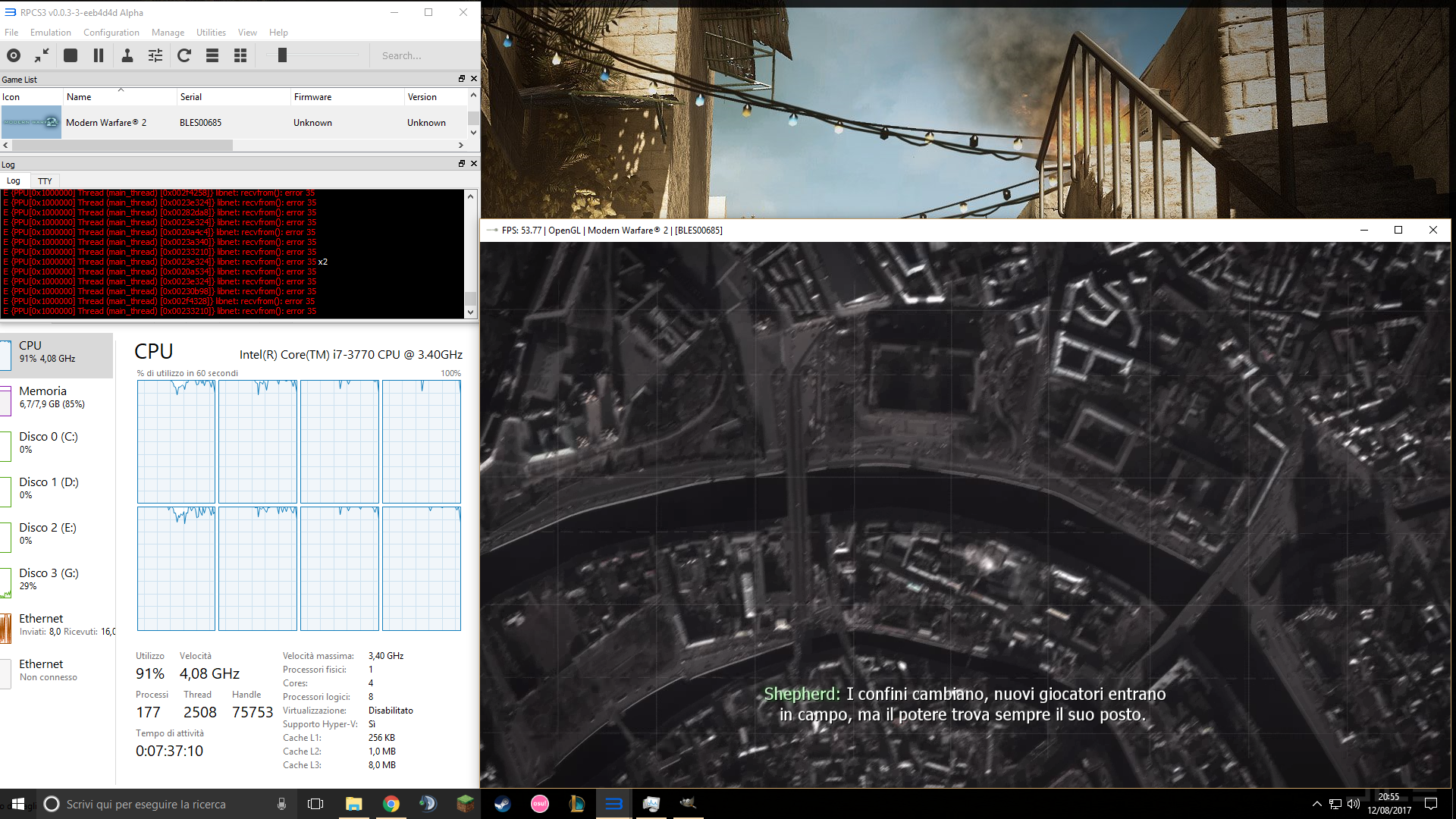
Task: Open the Emulation menu
Action: click(x=51, y=33)
